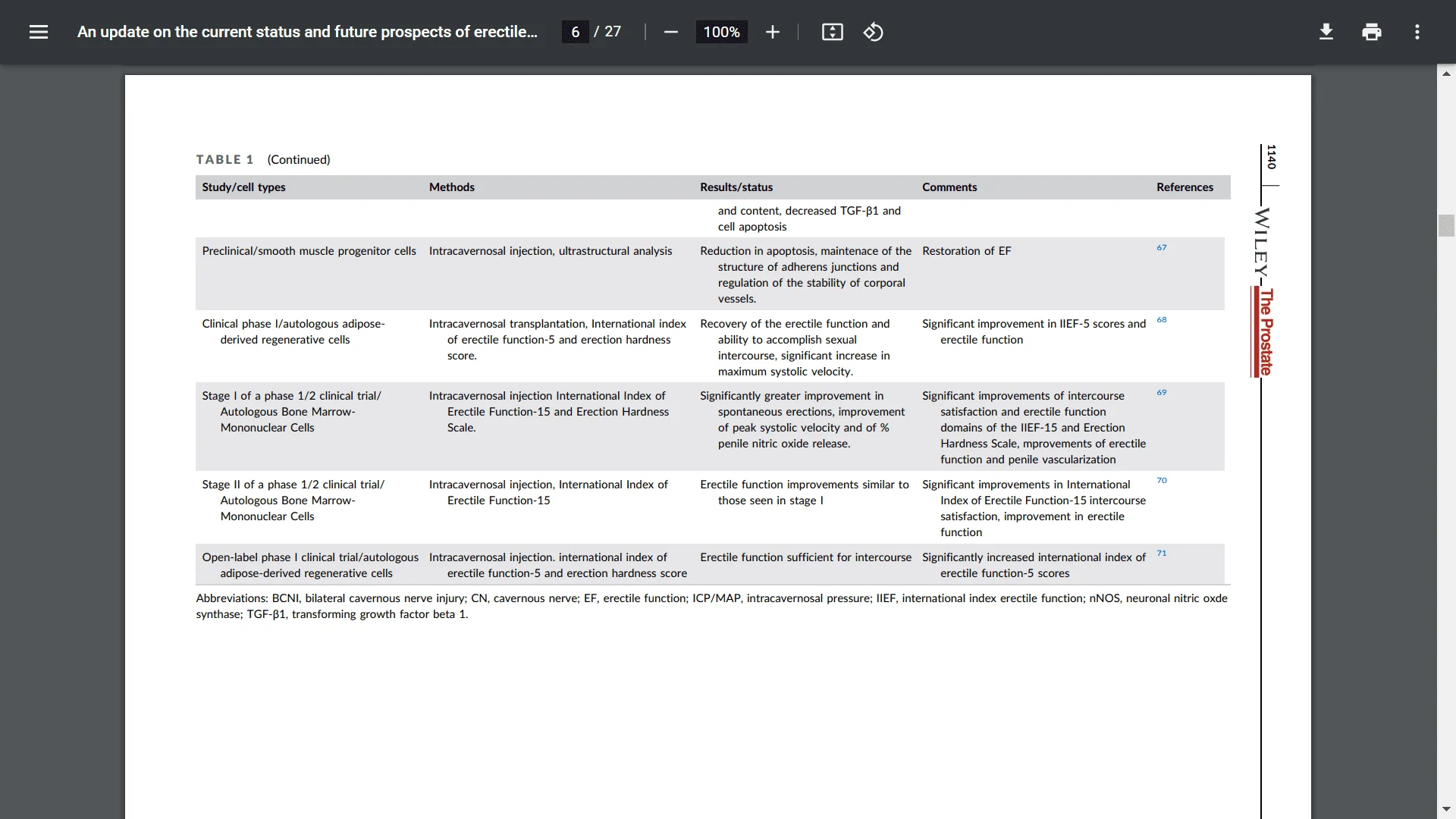This screenshot has width=1456, height=819.
Task: Click 'Significantly greater improvement in' results cell
Action: 802,419
